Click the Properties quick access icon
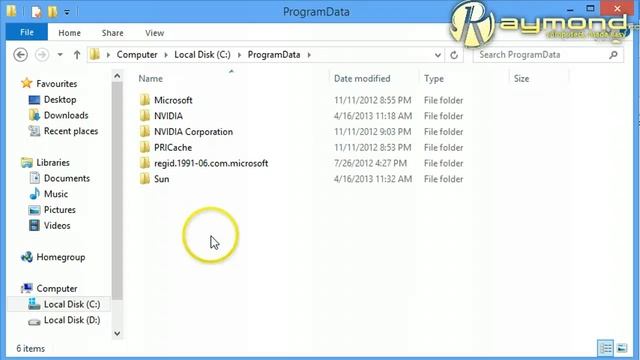The width and height of the screenshot is (640, 360). click(36, 12)
